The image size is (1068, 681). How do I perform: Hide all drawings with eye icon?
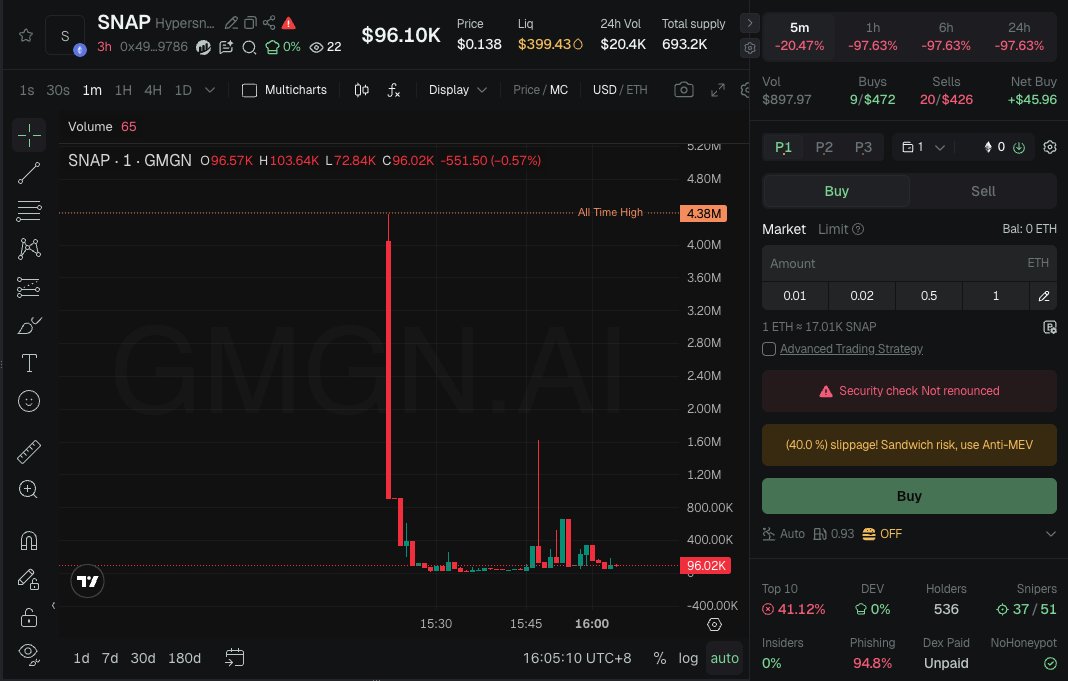[x=29, y=654]
